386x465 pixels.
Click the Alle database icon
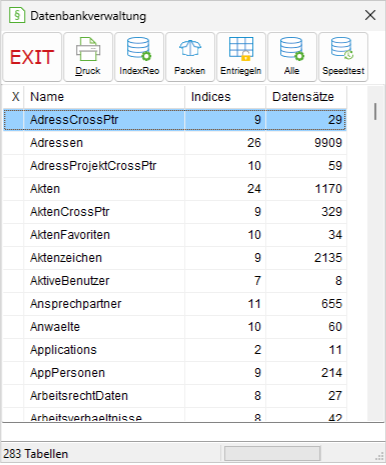292,57
